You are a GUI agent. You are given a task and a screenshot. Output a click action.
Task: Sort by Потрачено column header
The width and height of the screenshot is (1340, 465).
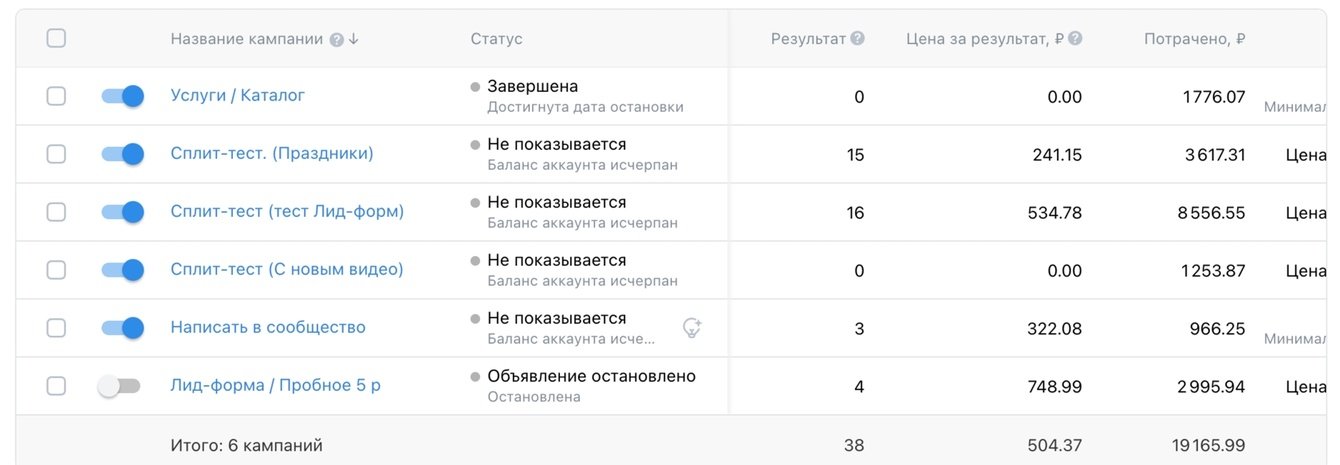point(1194,40)
